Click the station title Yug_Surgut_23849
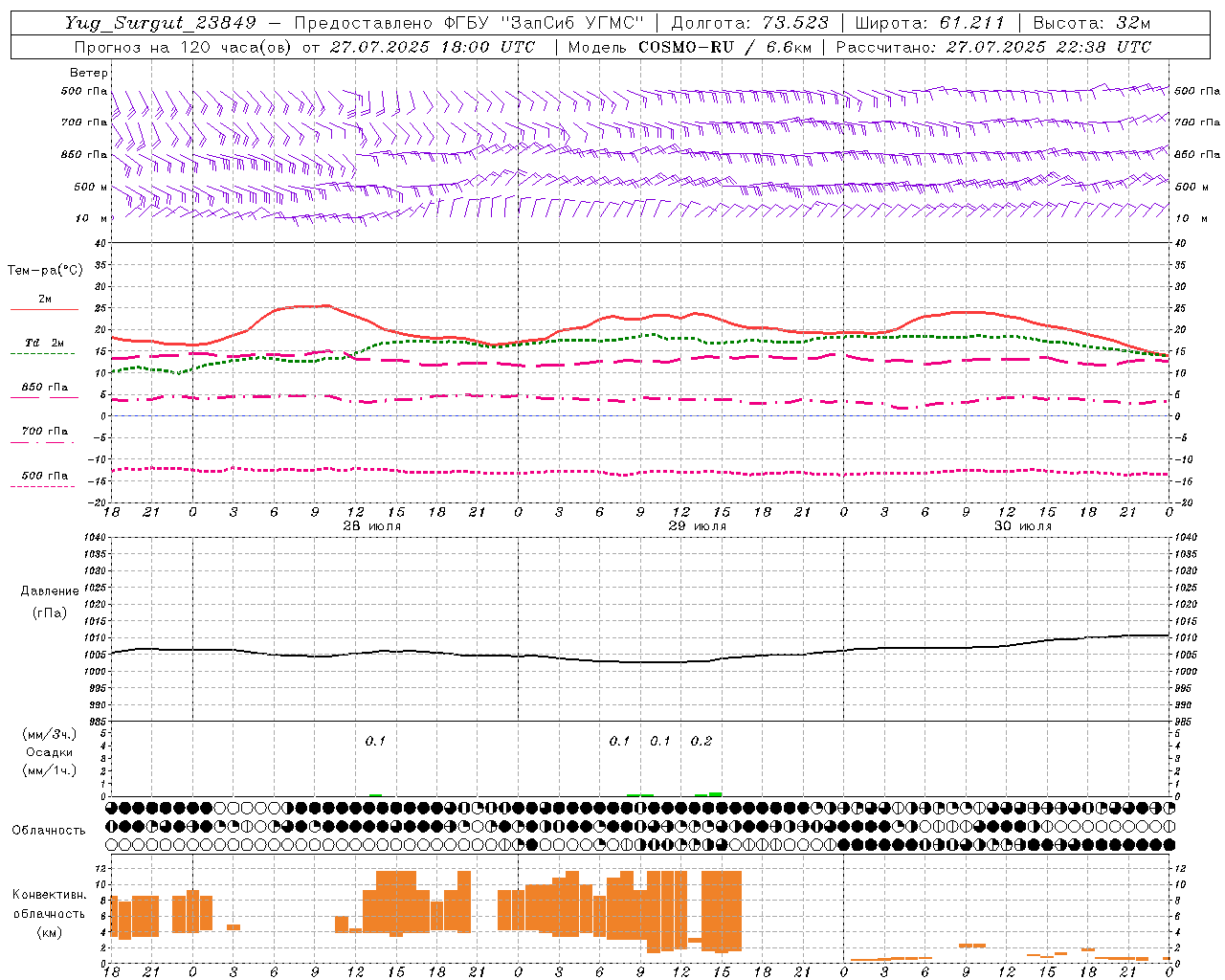The width and height of the screenshot is (1225, 980). click(161, 23)
